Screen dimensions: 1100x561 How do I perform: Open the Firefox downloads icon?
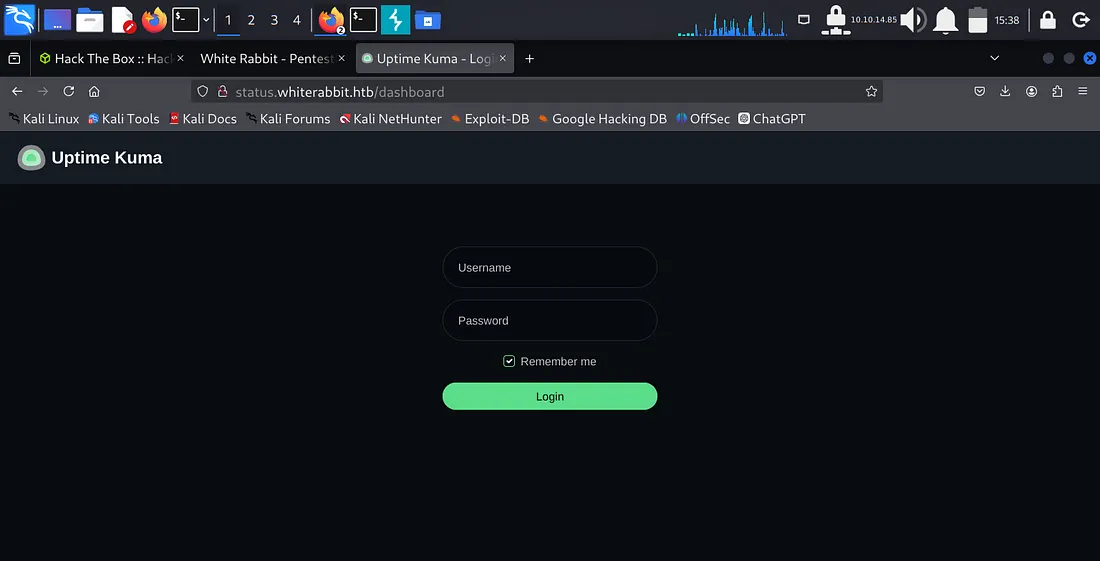point(1005,91)
